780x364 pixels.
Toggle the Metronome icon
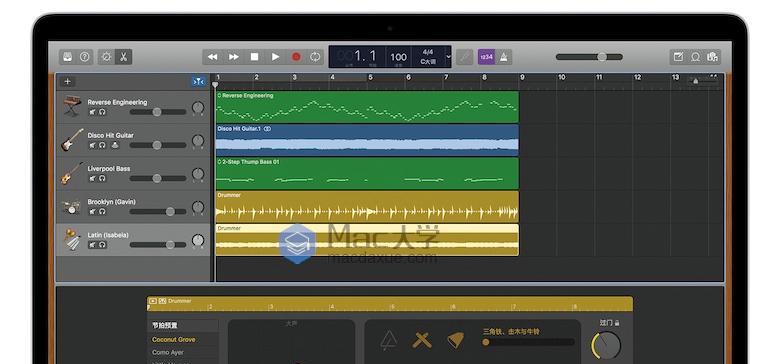click(503, 57)
